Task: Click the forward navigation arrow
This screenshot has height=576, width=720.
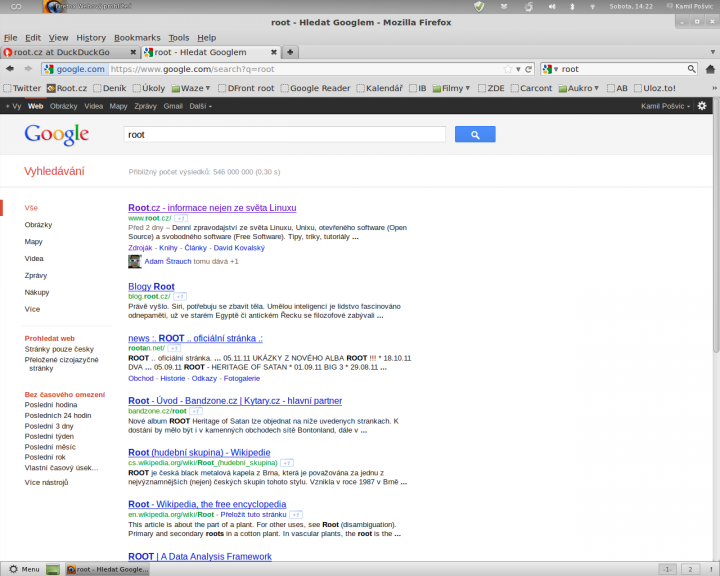Action: point(28,69)
